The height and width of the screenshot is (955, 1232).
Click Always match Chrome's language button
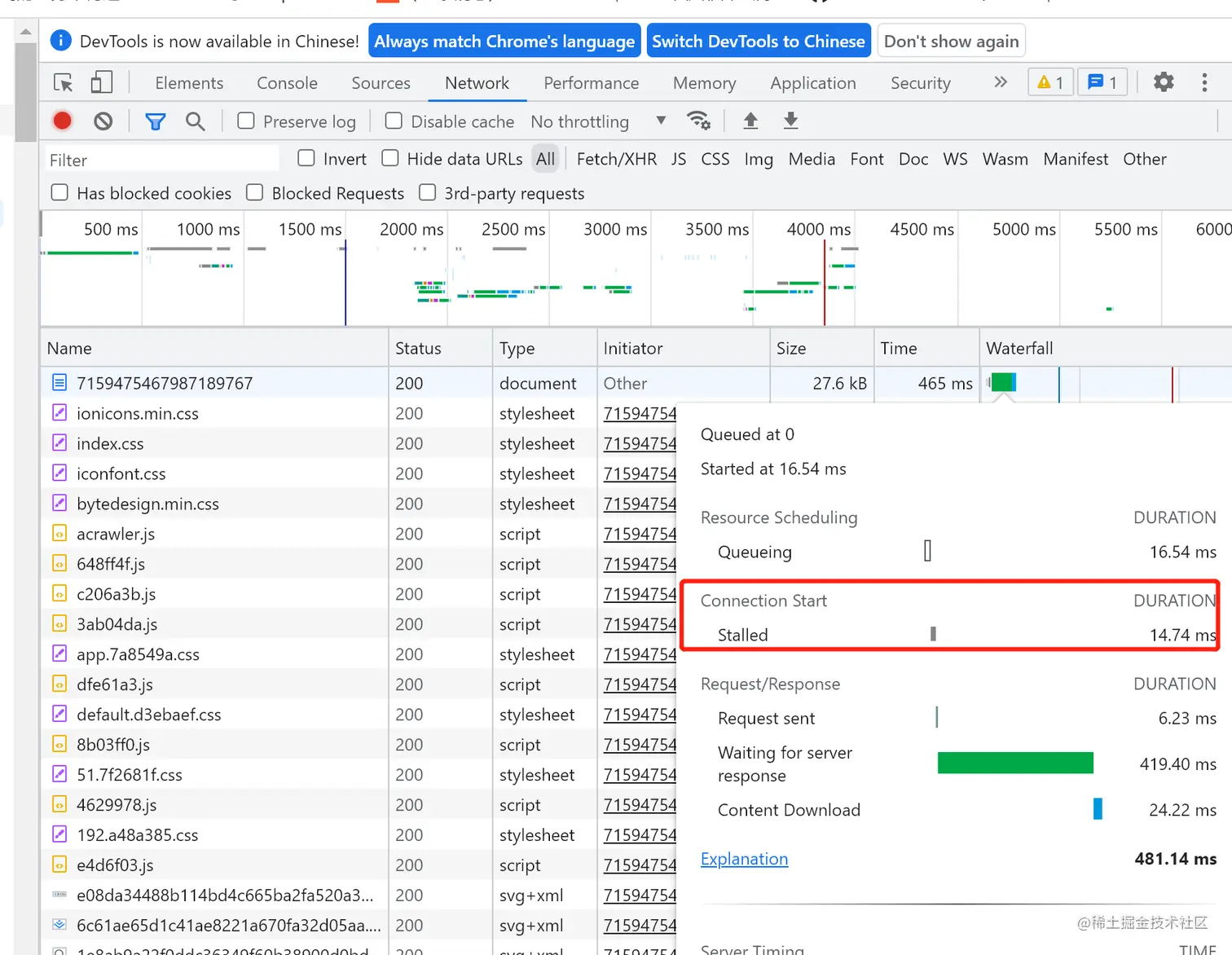504,41
